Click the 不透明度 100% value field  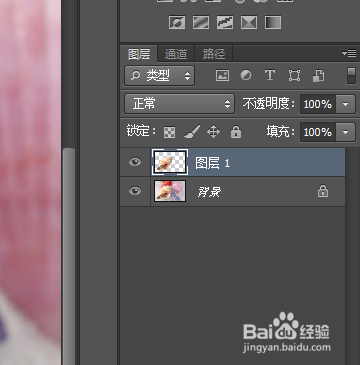tap(318, 104)
